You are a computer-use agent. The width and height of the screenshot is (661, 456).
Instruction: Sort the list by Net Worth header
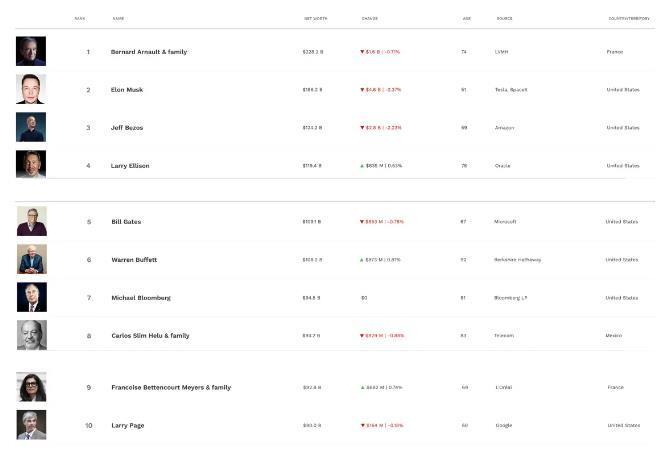[314, 18]
